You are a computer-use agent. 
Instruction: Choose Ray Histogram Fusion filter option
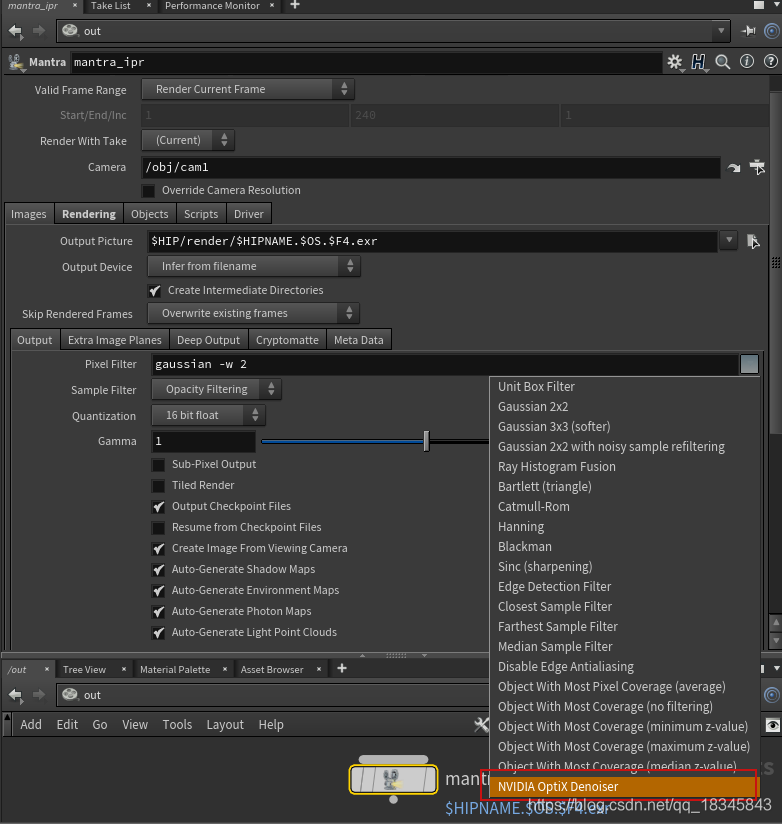click(x=624, y=467)
